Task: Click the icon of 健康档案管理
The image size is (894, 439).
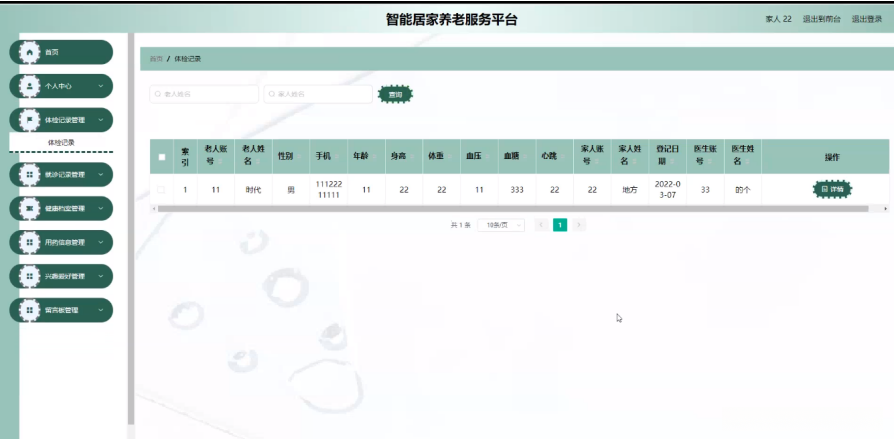Action: point(30,208)
